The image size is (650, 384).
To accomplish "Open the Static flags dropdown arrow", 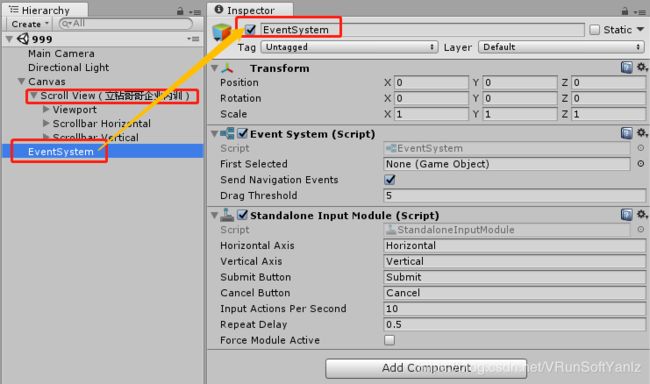I will 640,29.
